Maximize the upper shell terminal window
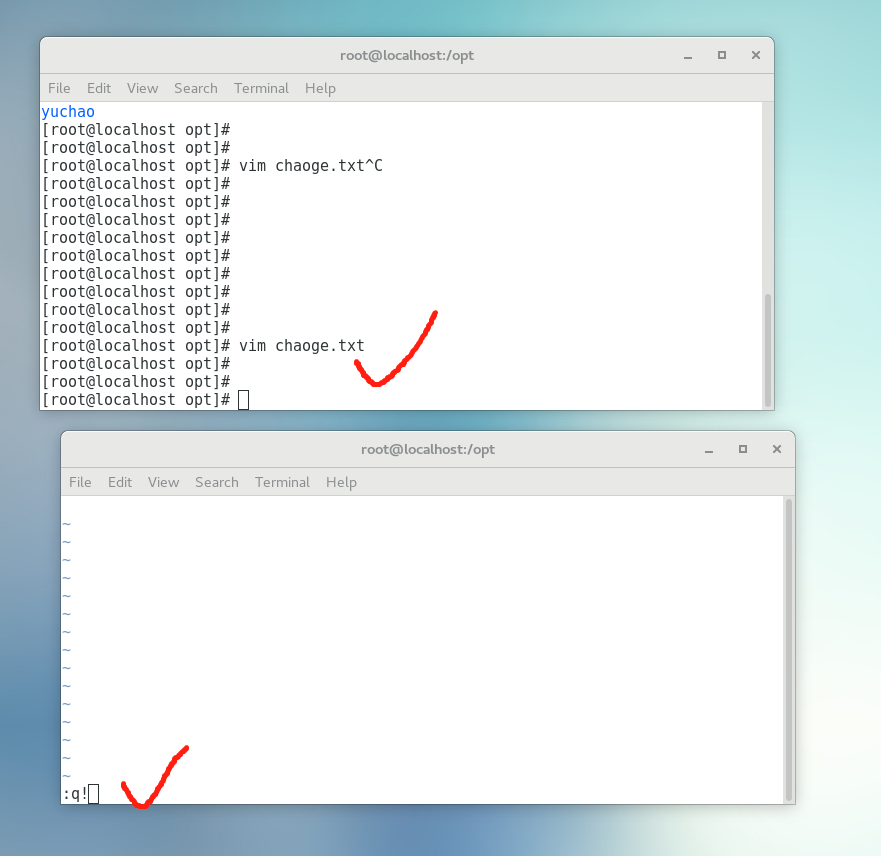This screenshot has height=856, width=881. tap(721, 56)
